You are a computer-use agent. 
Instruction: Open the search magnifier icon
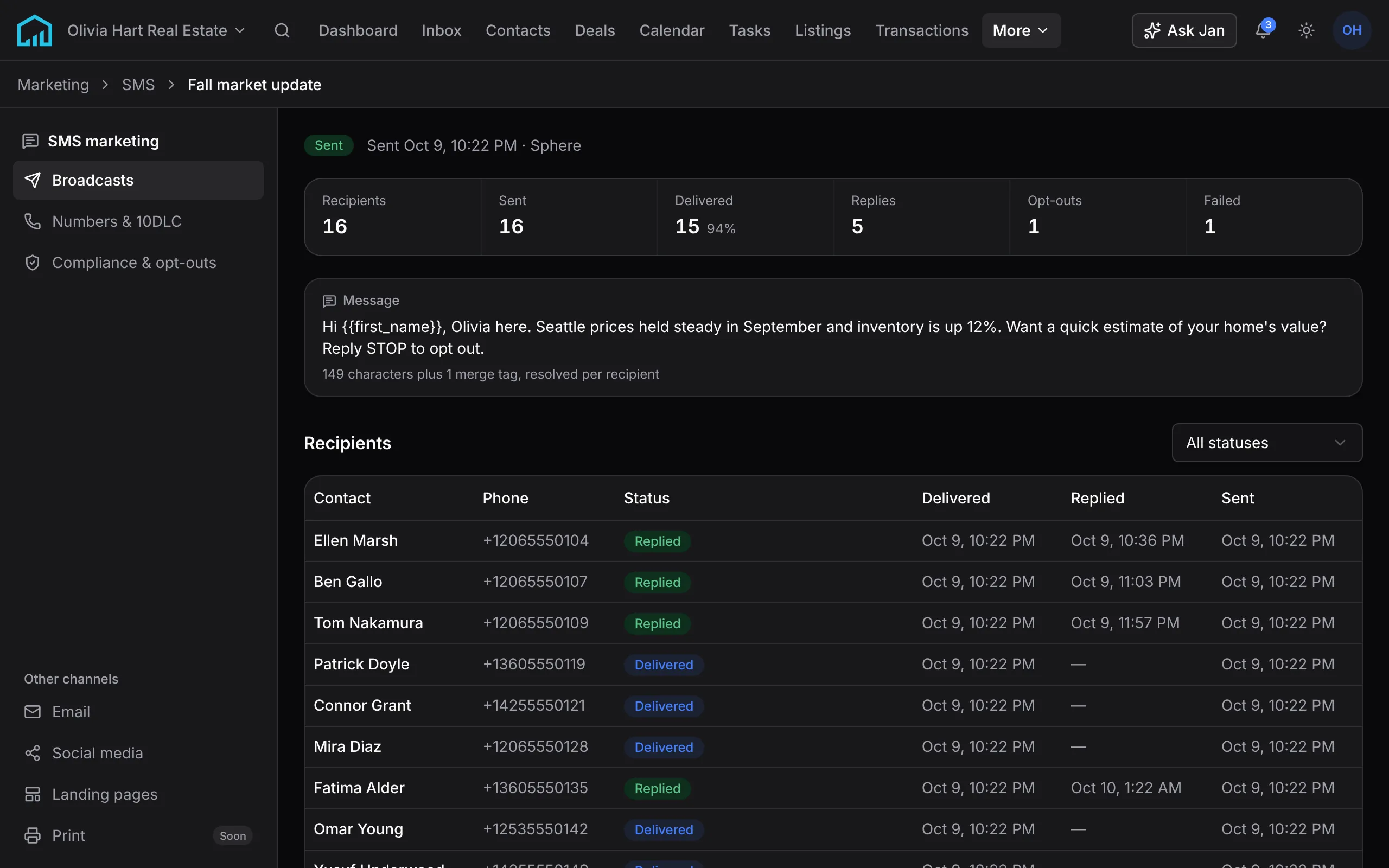(282, 30)
